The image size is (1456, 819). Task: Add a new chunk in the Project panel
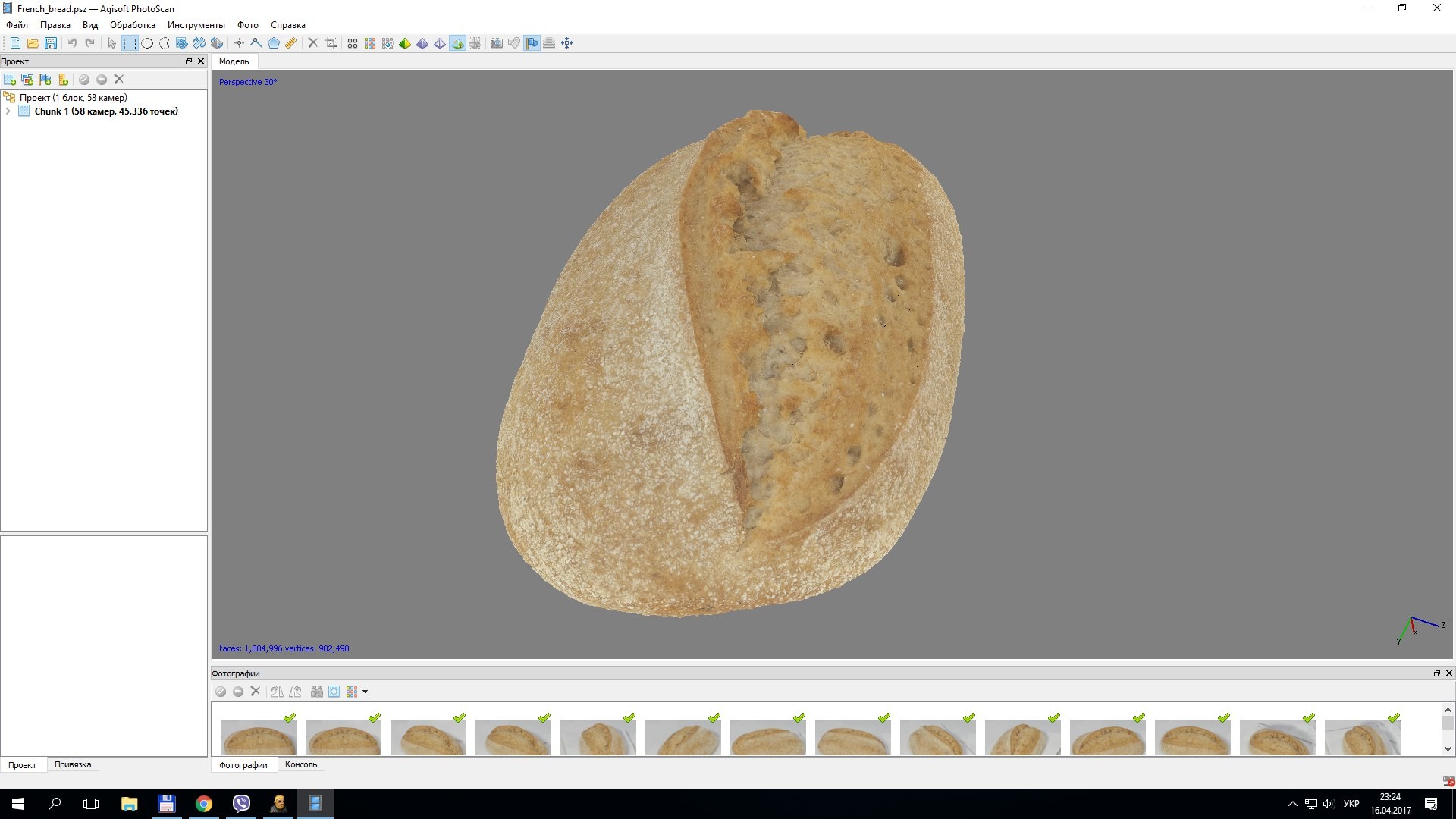(10, 79)
